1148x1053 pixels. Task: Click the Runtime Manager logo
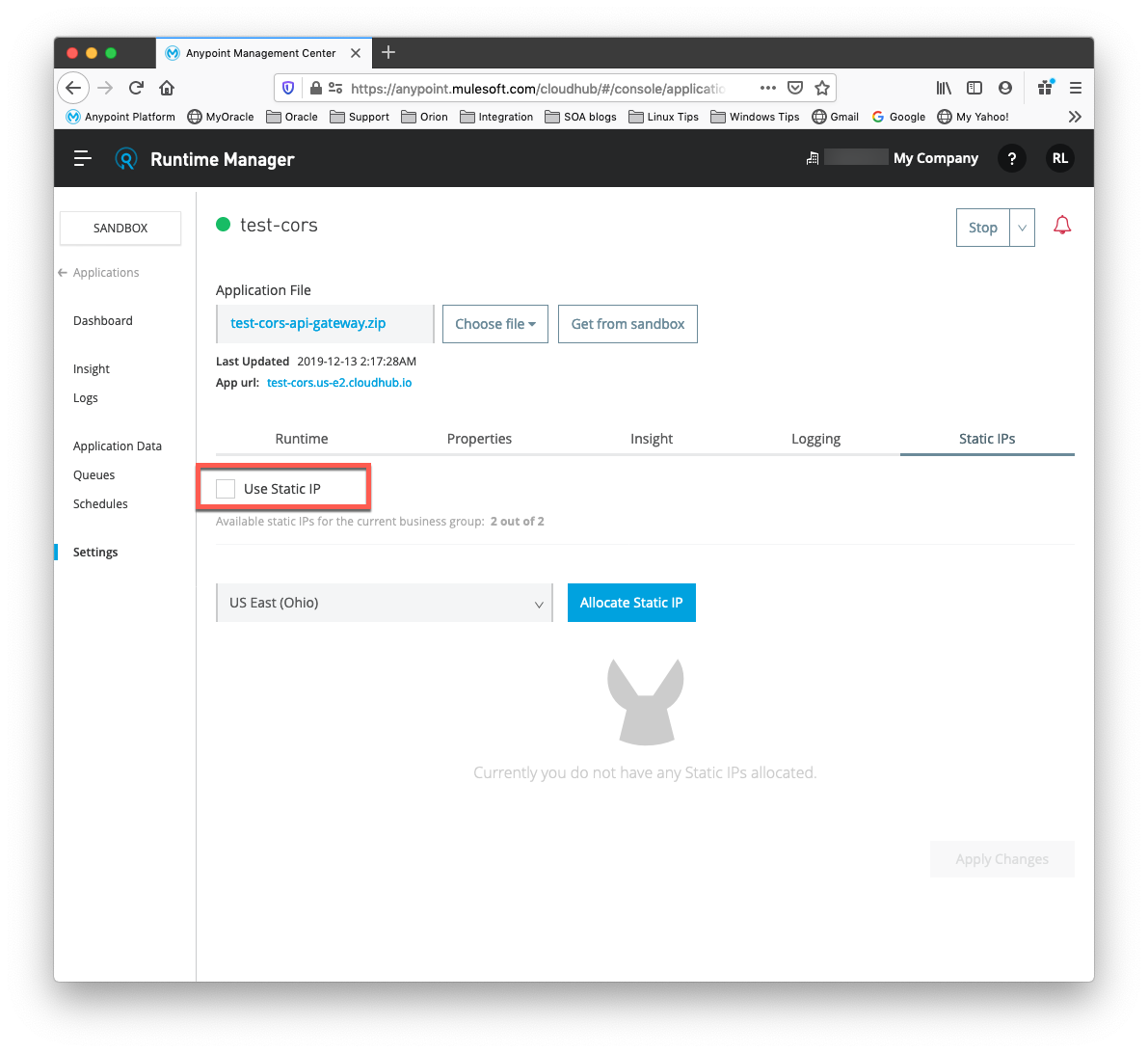126,158
